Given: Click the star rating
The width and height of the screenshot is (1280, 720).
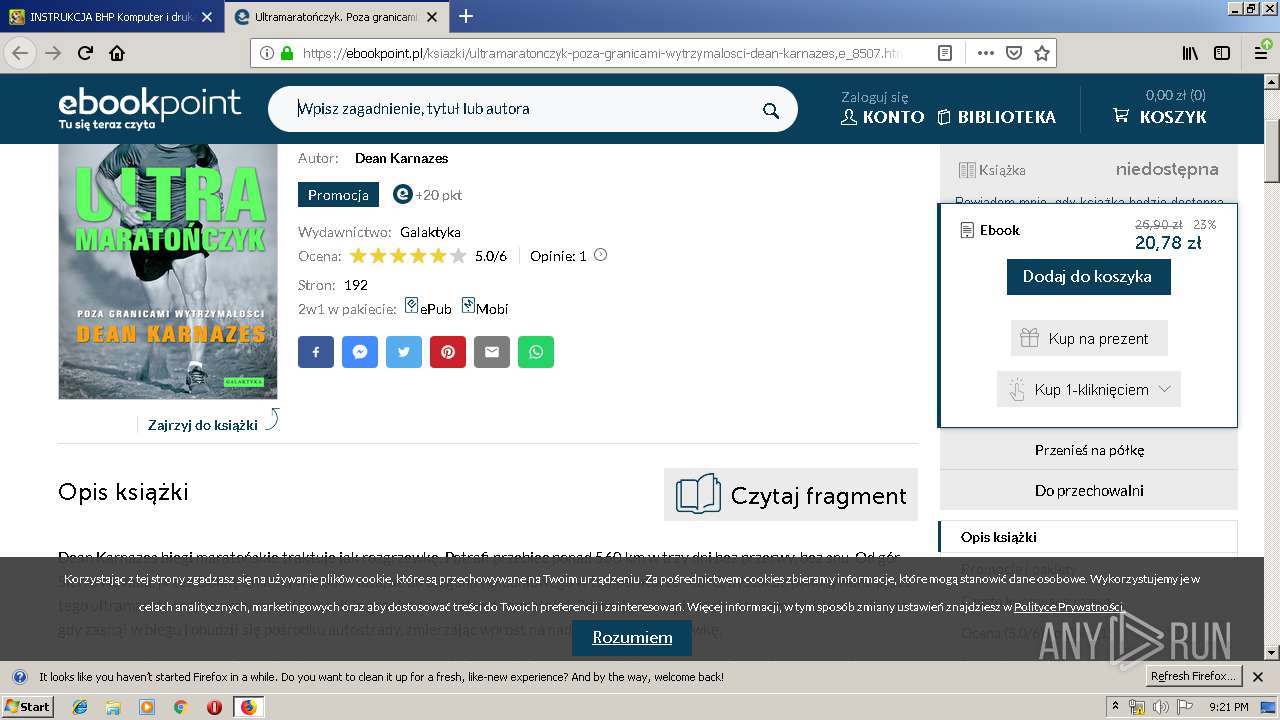Looking at the screenshot, I should click(x=408, y=256).
